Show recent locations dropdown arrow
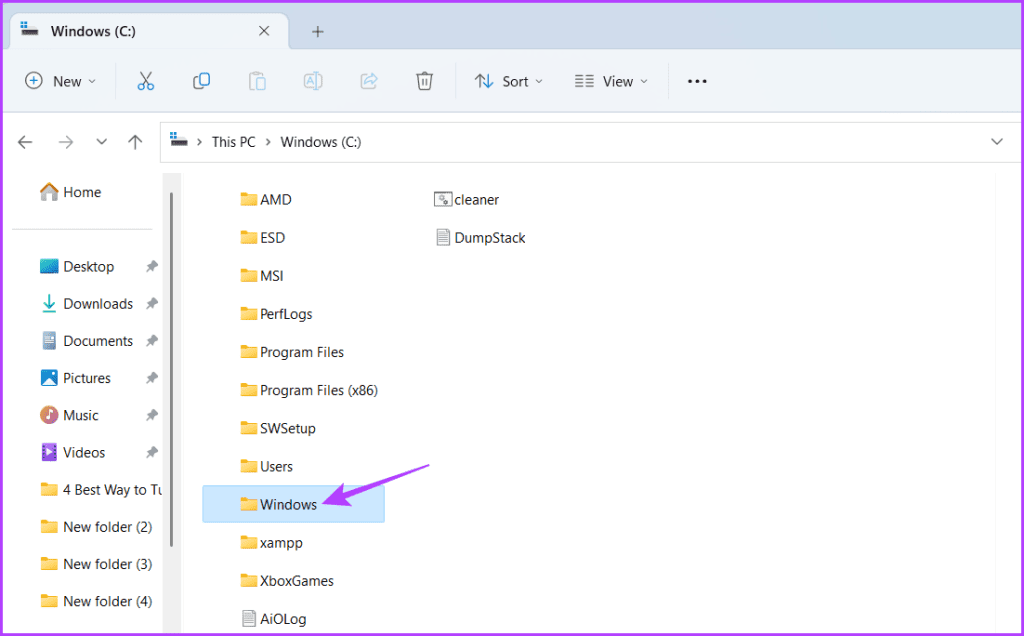 [101, 142]
